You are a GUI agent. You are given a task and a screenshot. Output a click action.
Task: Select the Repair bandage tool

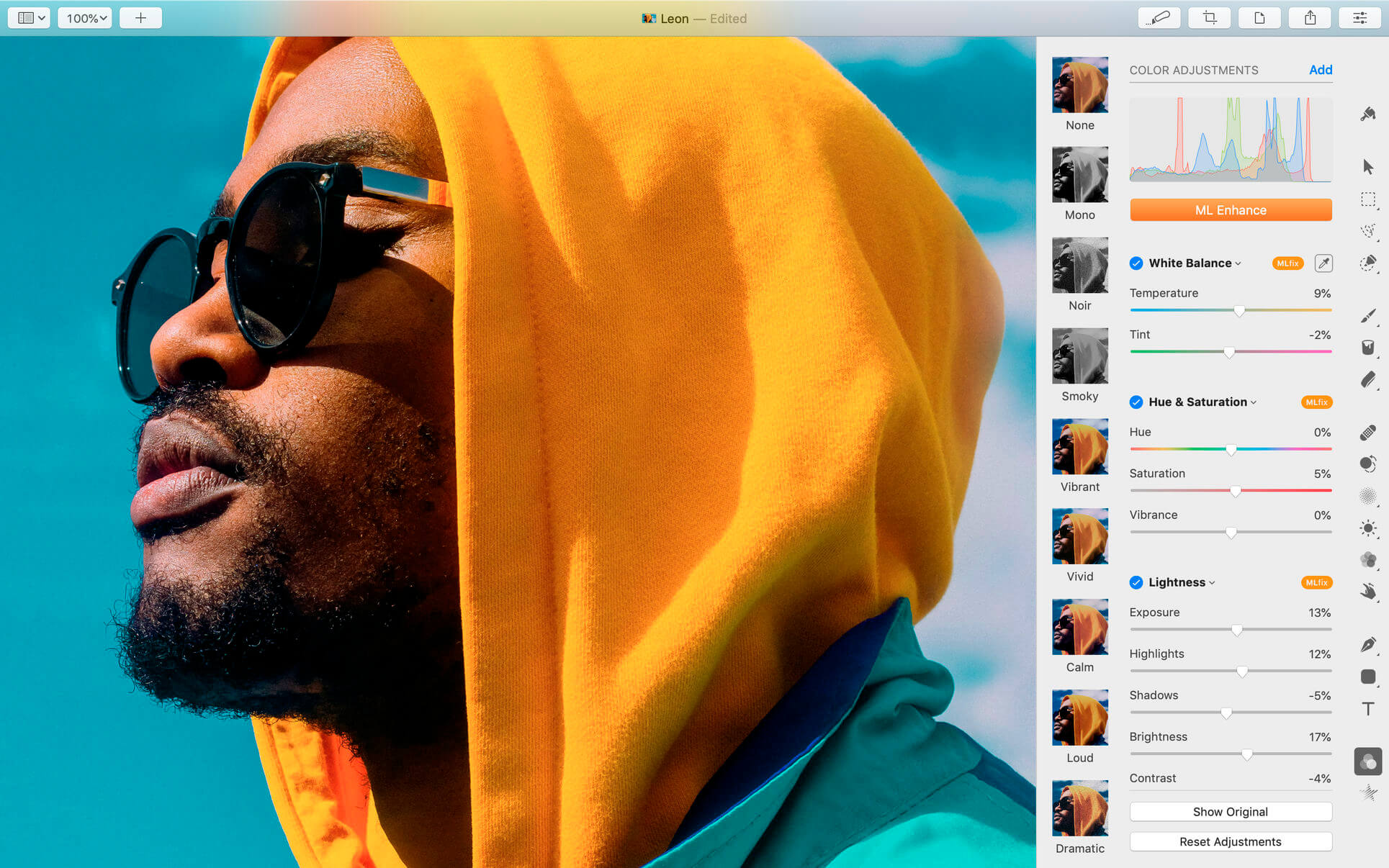[1368, 432]
